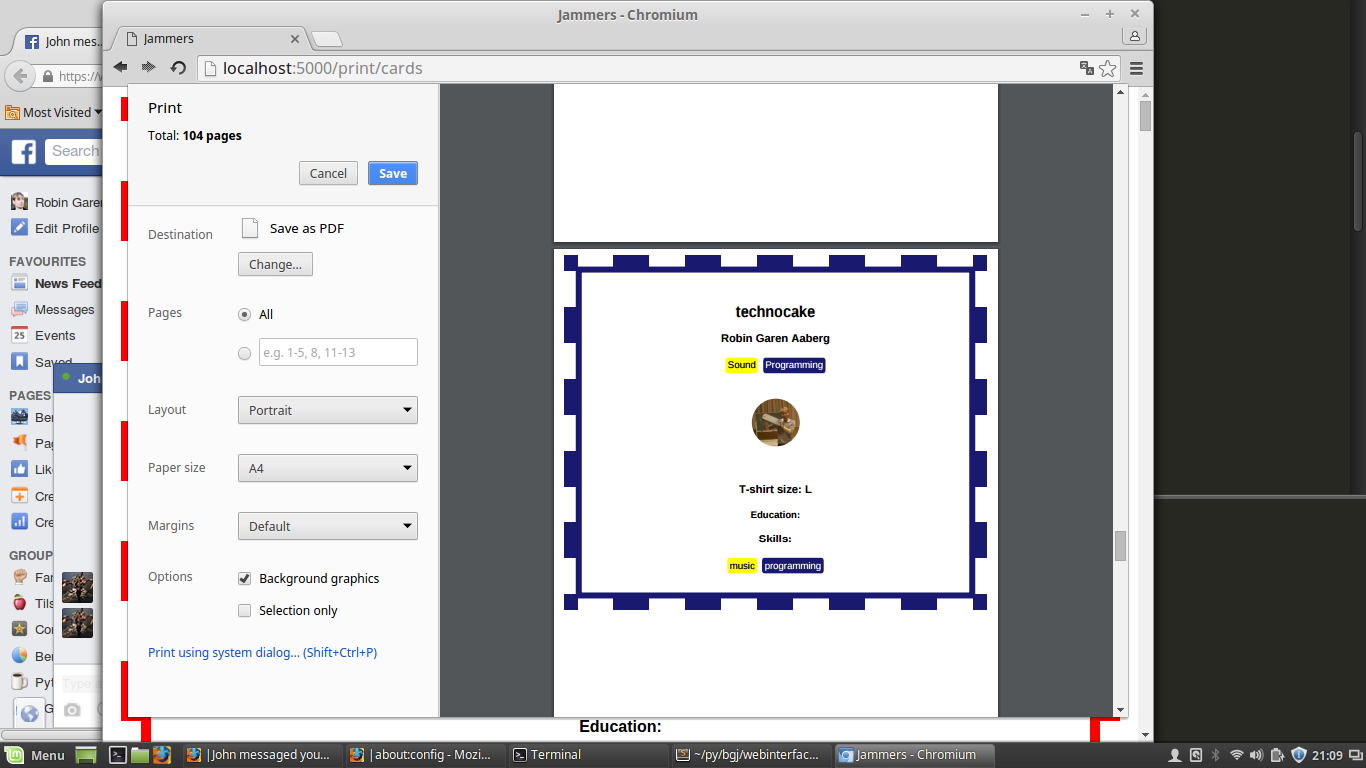1366x768 pixels.
Task: Click the Events calendar icon
Action: click(19, 335)
